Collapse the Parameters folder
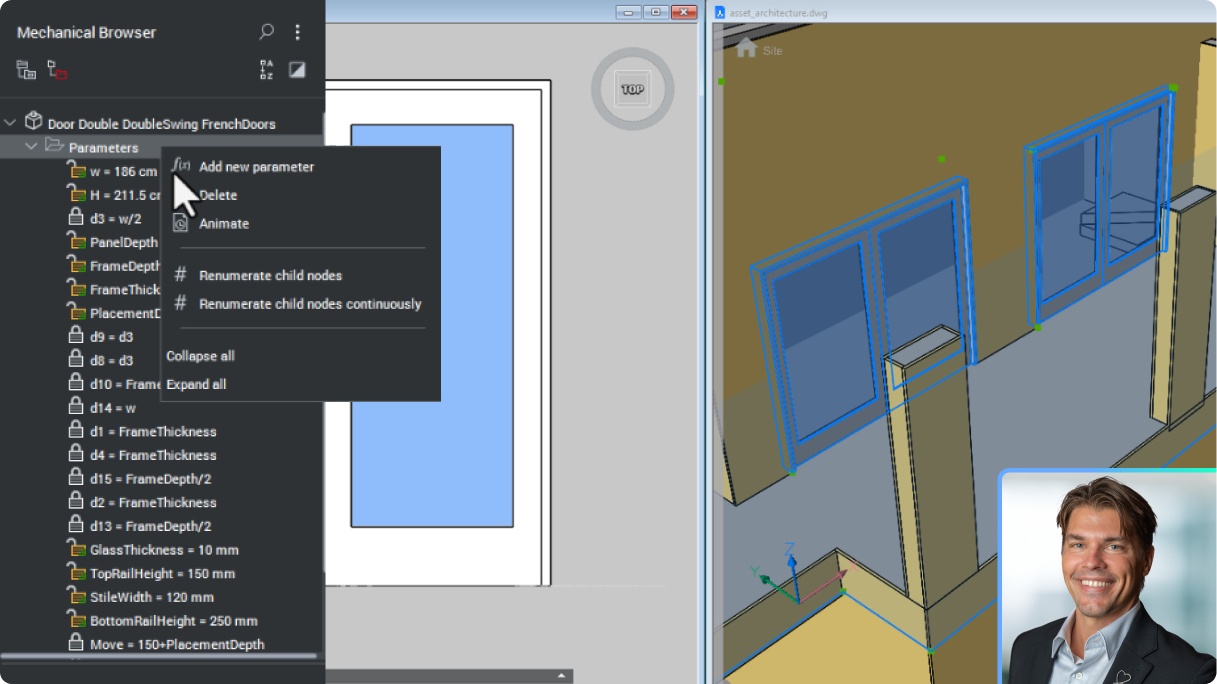This screenshot has height=684, width=1217. click(x=30, y=146)
